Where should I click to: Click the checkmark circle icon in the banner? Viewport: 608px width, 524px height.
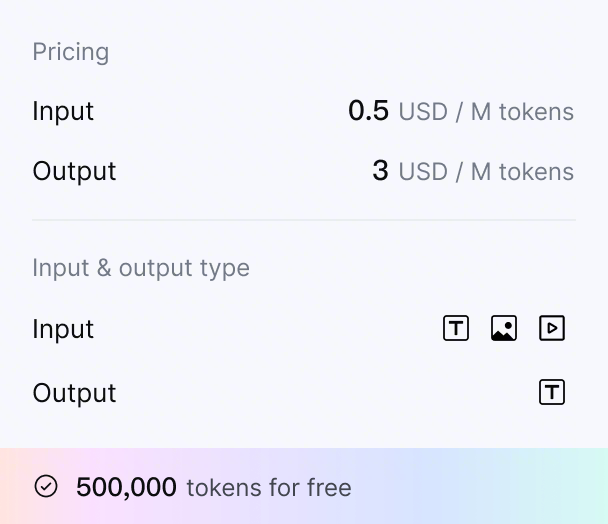tap(46, 487)
